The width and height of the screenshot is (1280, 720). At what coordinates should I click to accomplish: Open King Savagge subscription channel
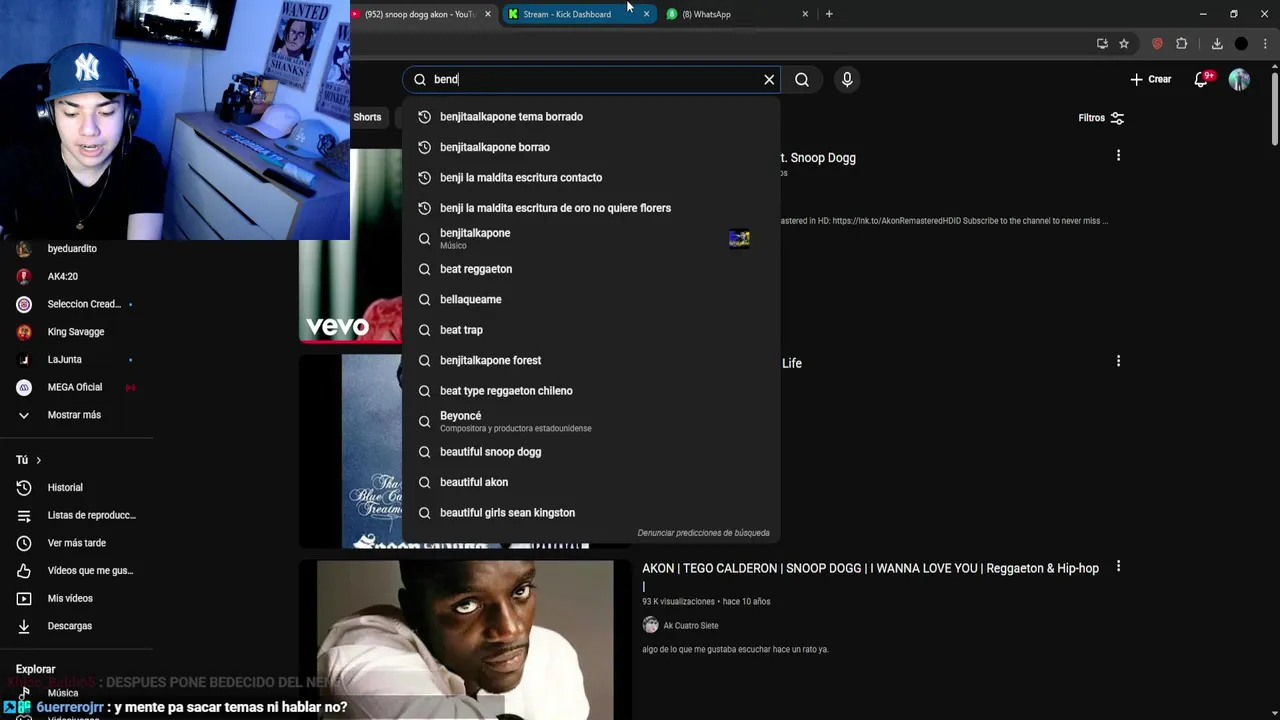[75, 332]
